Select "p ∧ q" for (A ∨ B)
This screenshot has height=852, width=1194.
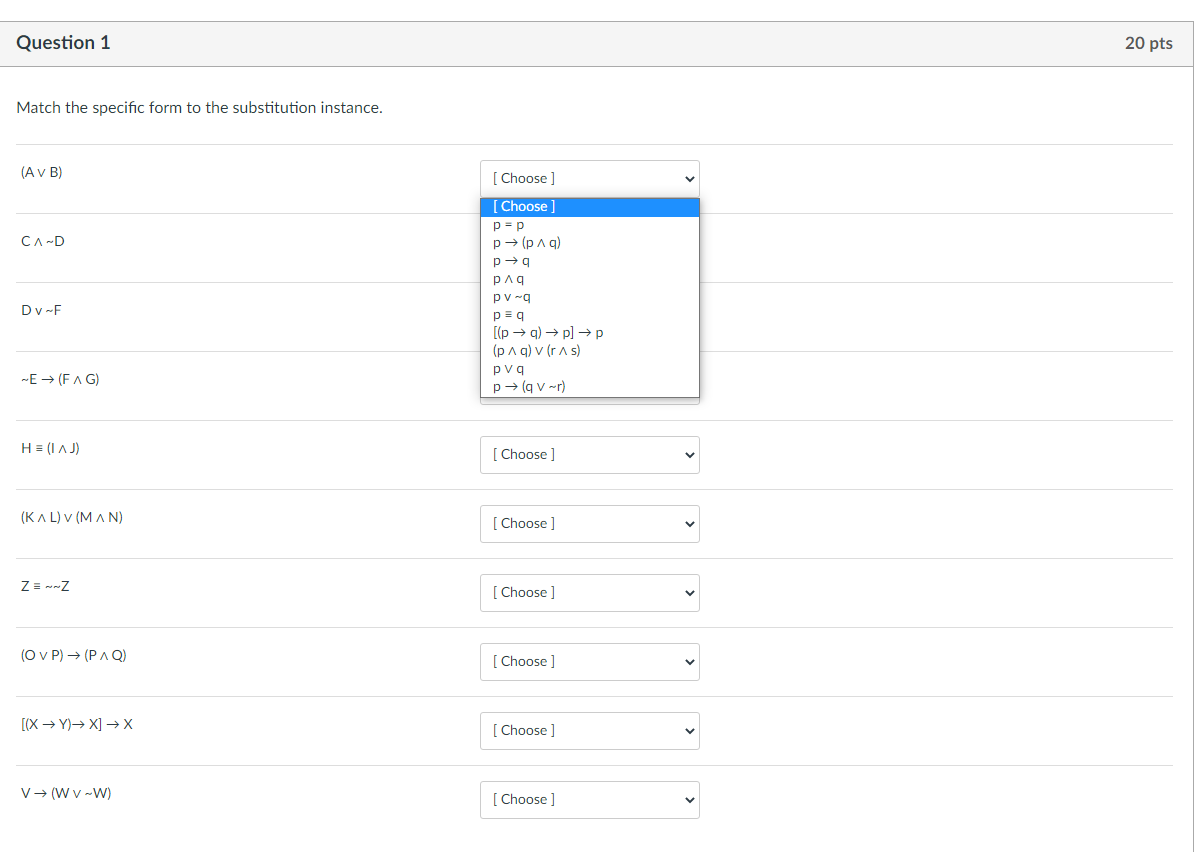508,278
